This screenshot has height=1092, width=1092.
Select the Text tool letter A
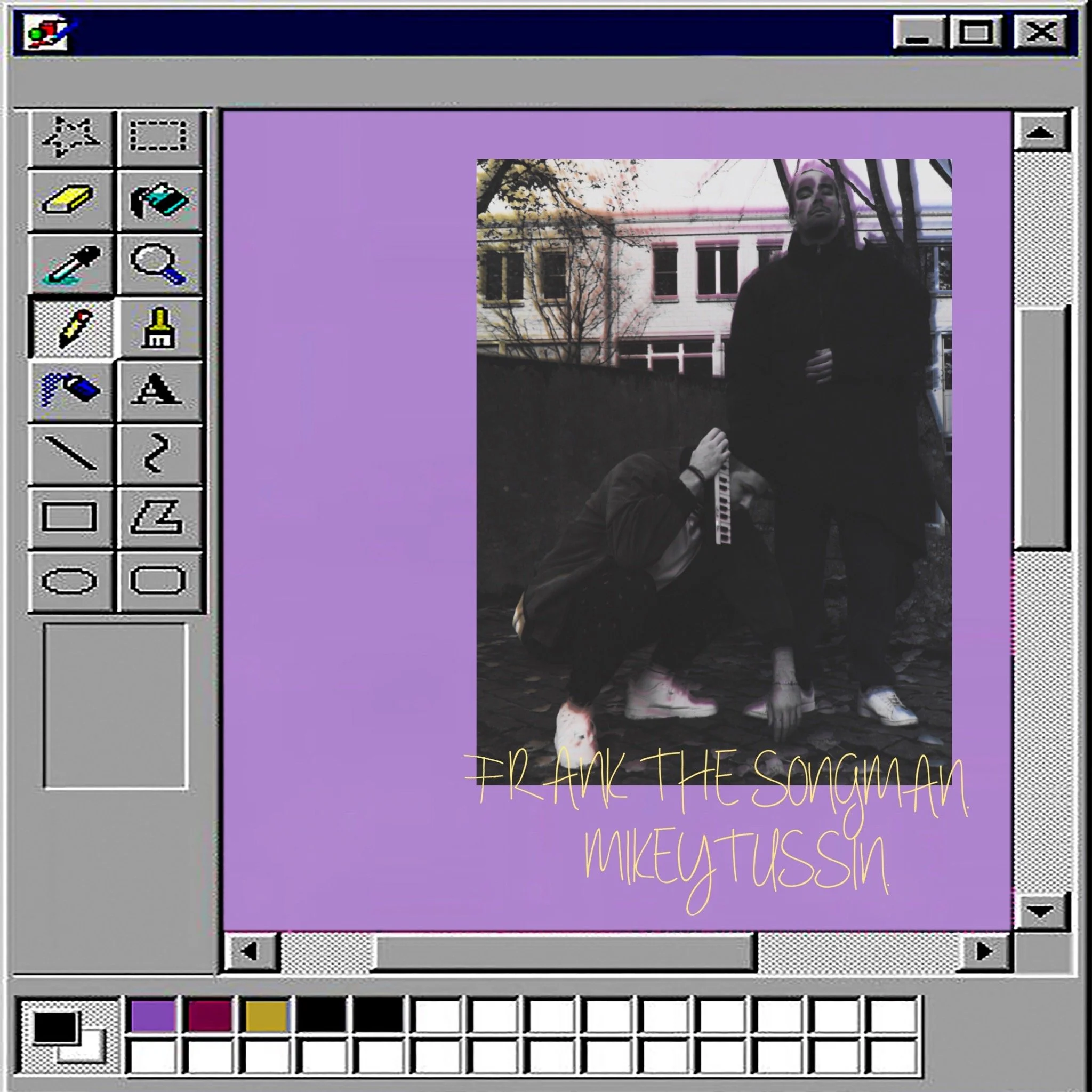(157, 390)
